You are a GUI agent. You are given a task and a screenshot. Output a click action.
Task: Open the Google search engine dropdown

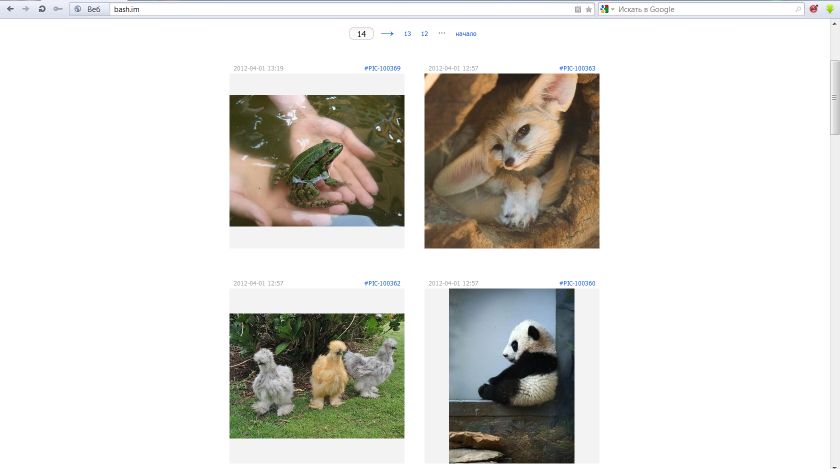pyautogui.click(x=608, y=9)
